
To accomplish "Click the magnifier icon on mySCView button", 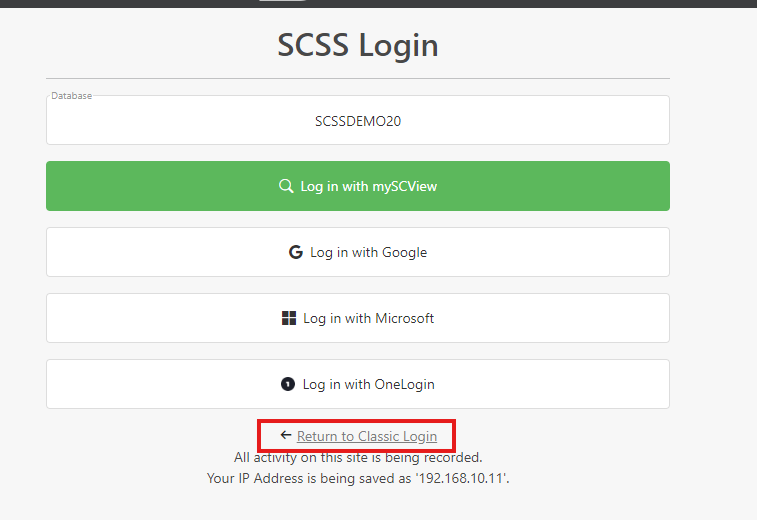I will [286, 186].
